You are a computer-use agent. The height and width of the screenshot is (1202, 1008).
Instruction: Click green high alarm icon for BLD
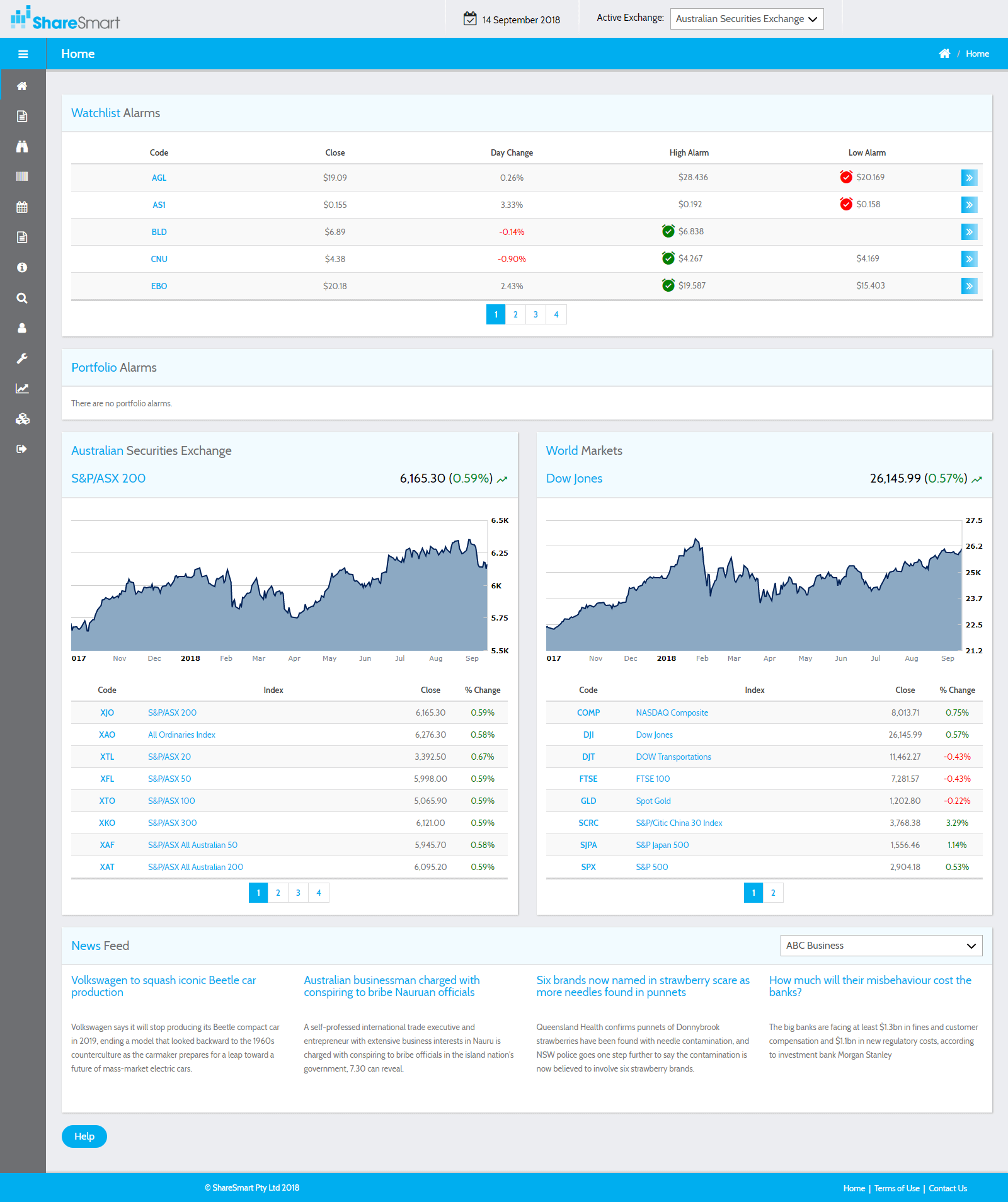point(668,231)
